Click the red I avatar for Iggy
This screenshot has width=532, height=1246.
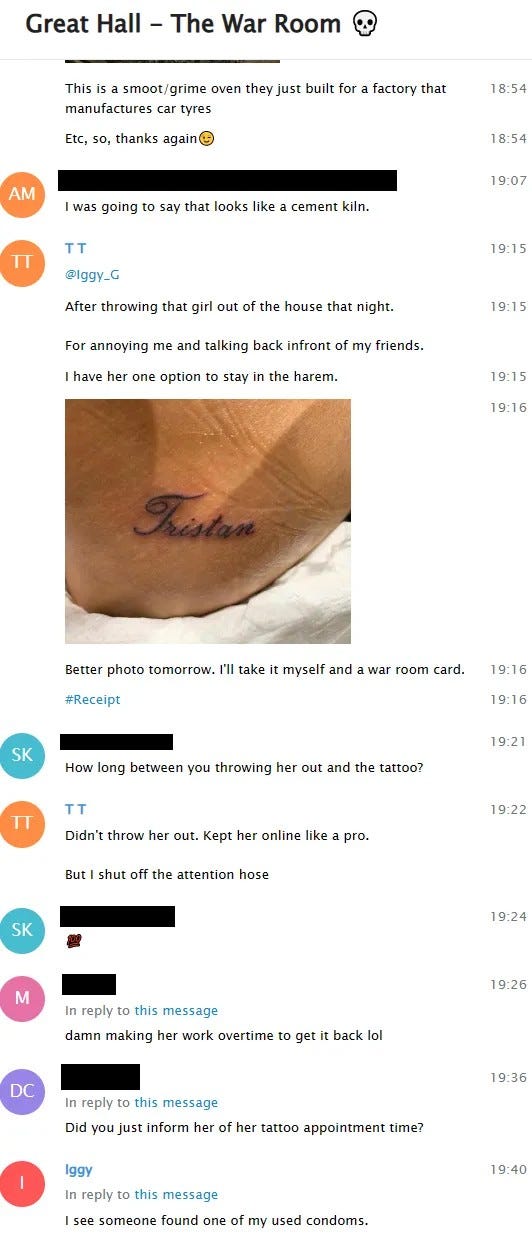(x=22, y=1183)
